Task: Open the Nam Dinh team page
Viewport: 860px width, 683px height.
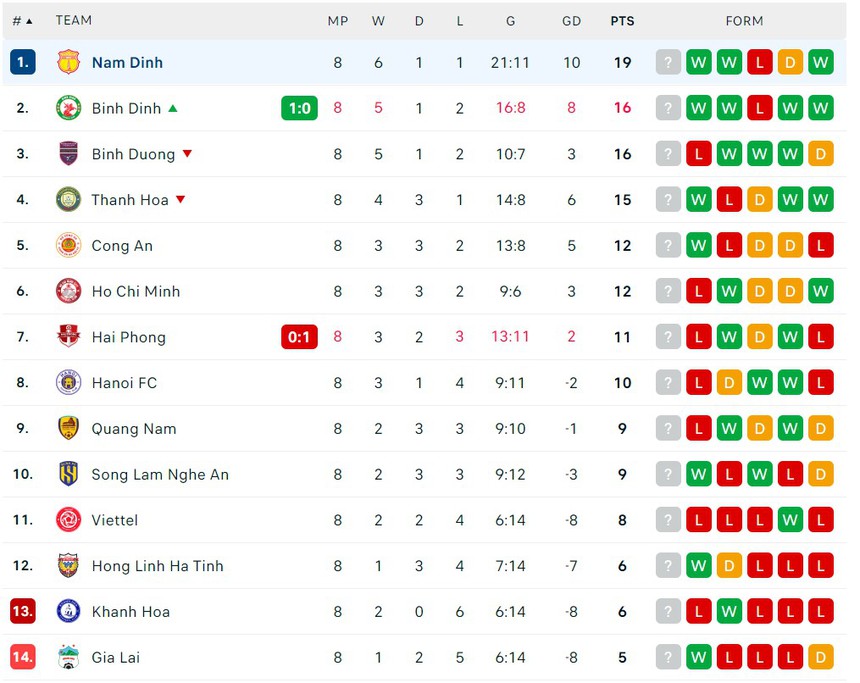Action: [127, 62]
